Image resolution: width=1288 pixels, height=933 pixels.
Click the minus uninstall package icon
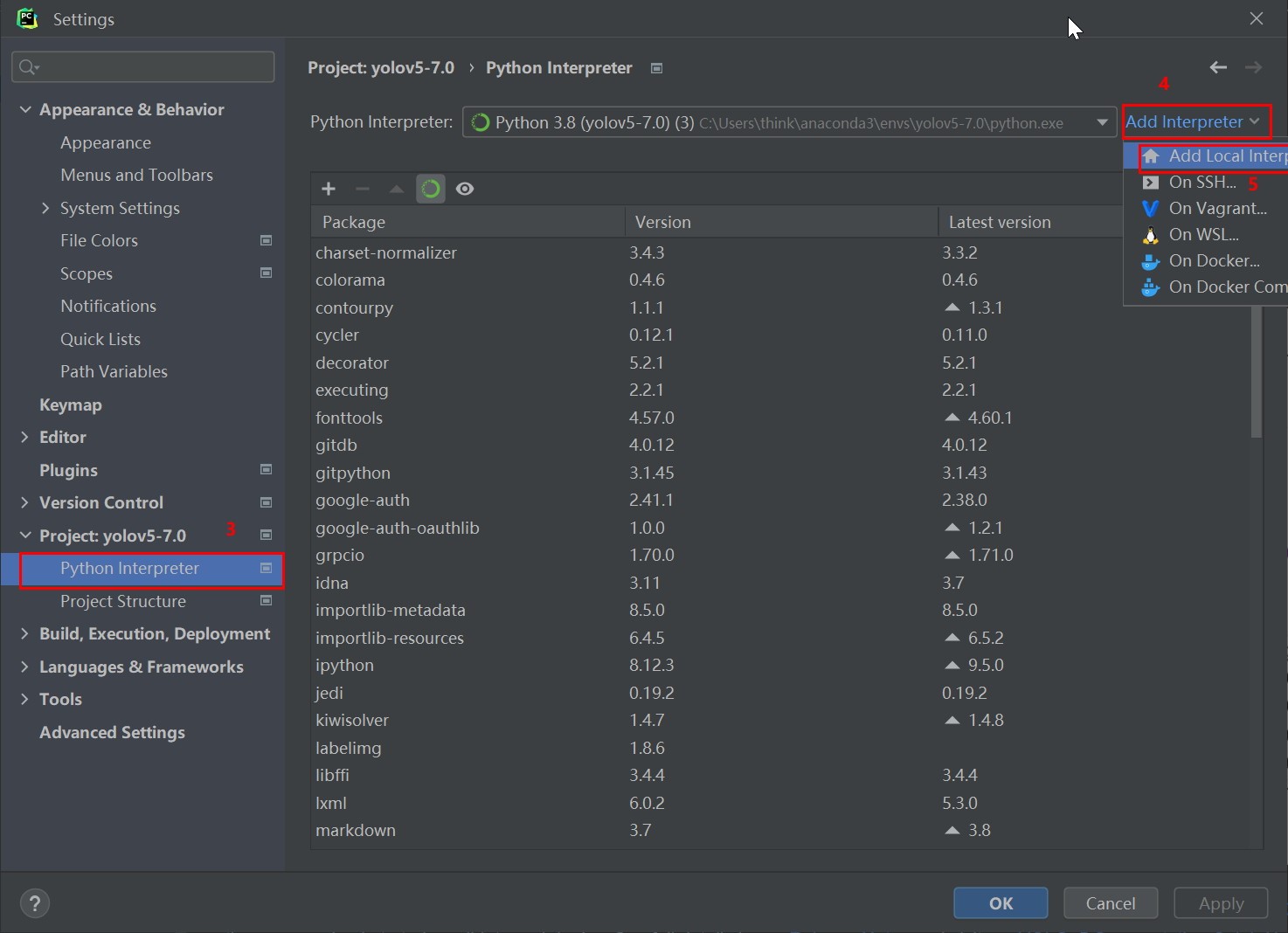point(363,189)
